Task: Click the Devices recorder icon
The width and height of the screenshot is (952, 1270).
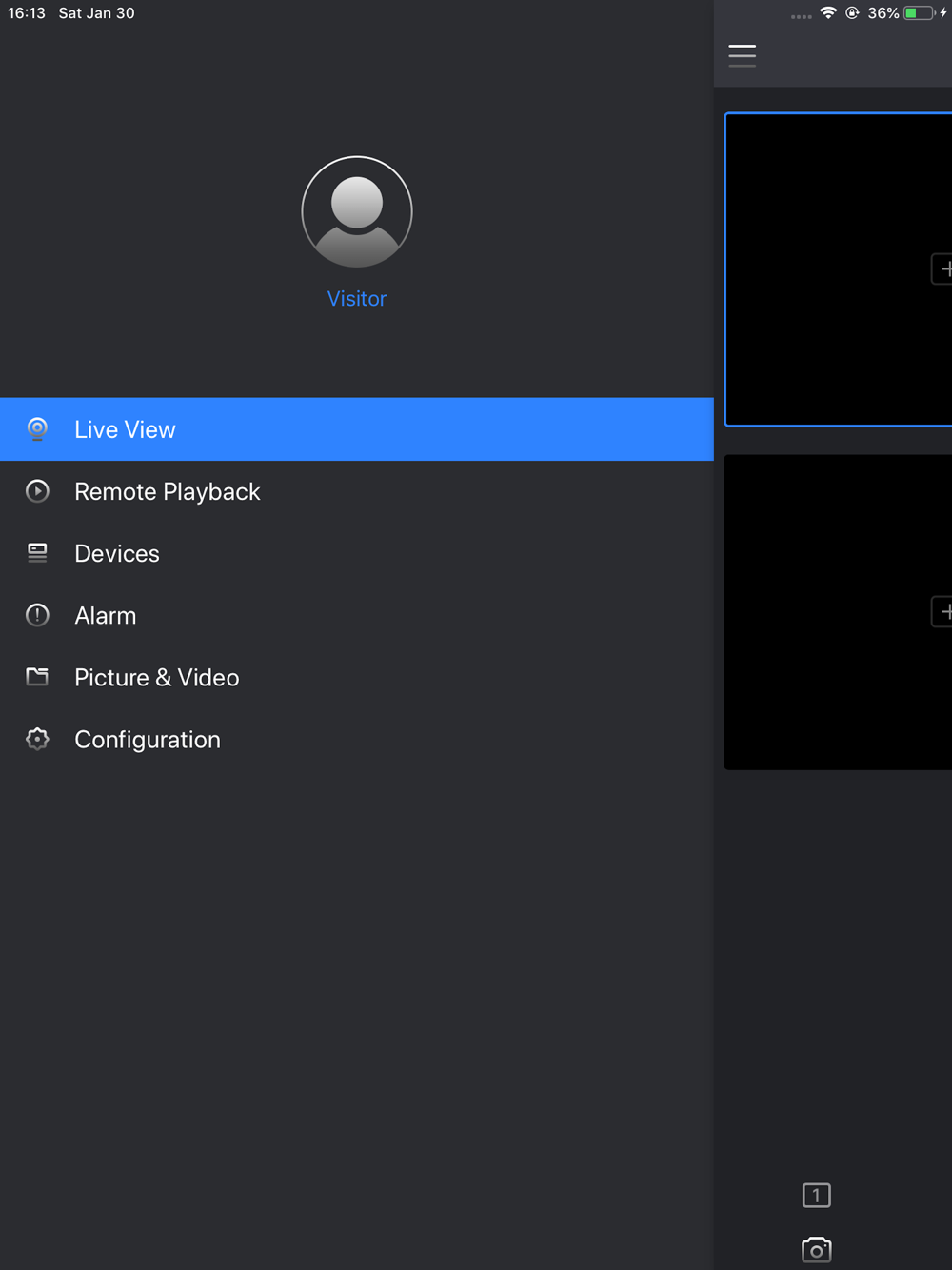Action: point(37,553)
